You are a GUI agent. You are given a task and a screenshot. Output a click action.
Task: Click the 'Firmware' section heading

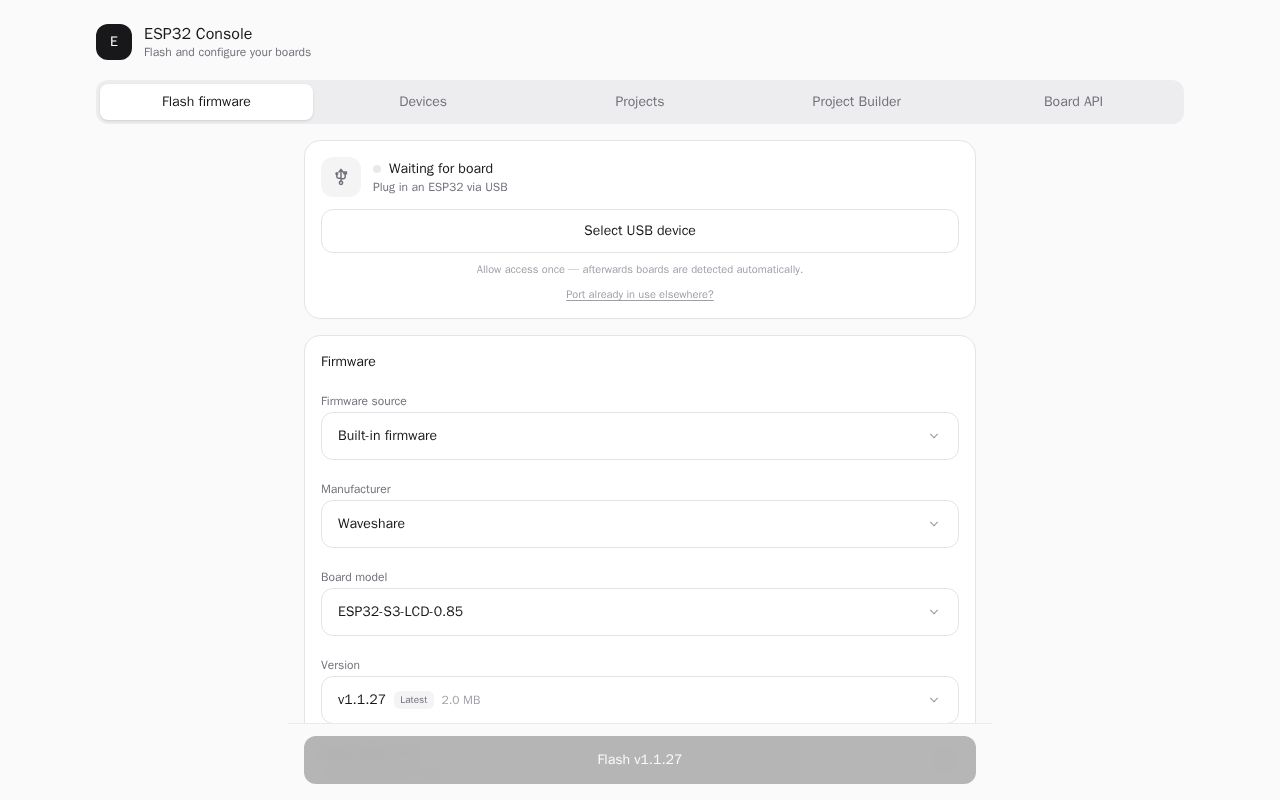point(348,362)
